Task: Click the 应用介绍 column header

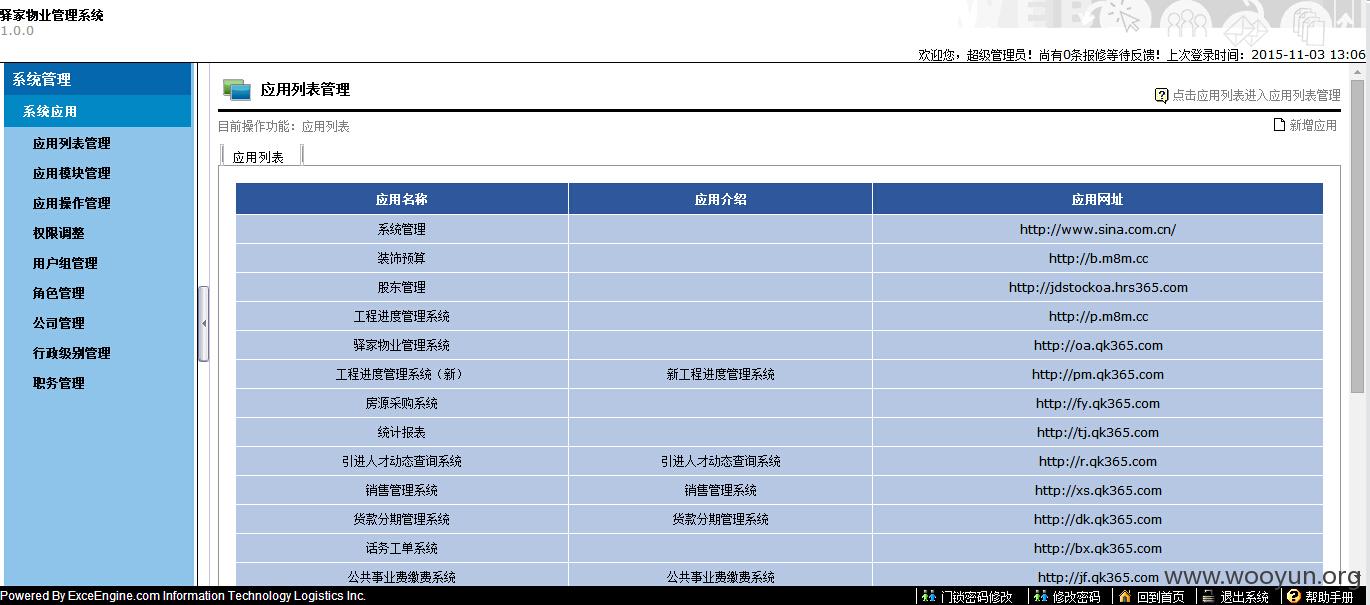Action: tap(721, 199)
